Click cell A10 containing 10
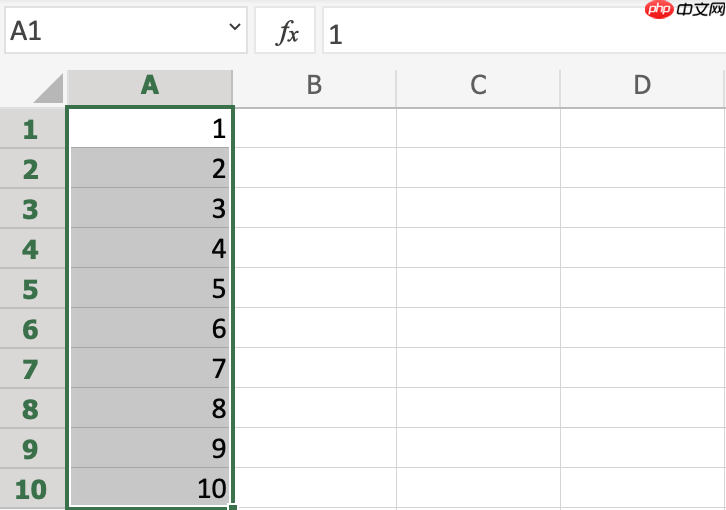 coord(150,487)
